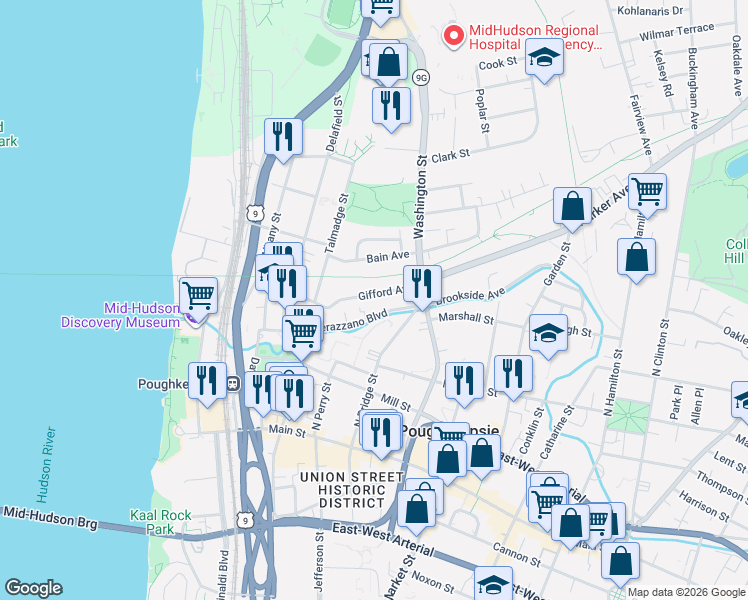This screenshot has height=600, width=748.
Task: Click the Mid-Hudson Discovery Museum label
Action: point(120,315)
